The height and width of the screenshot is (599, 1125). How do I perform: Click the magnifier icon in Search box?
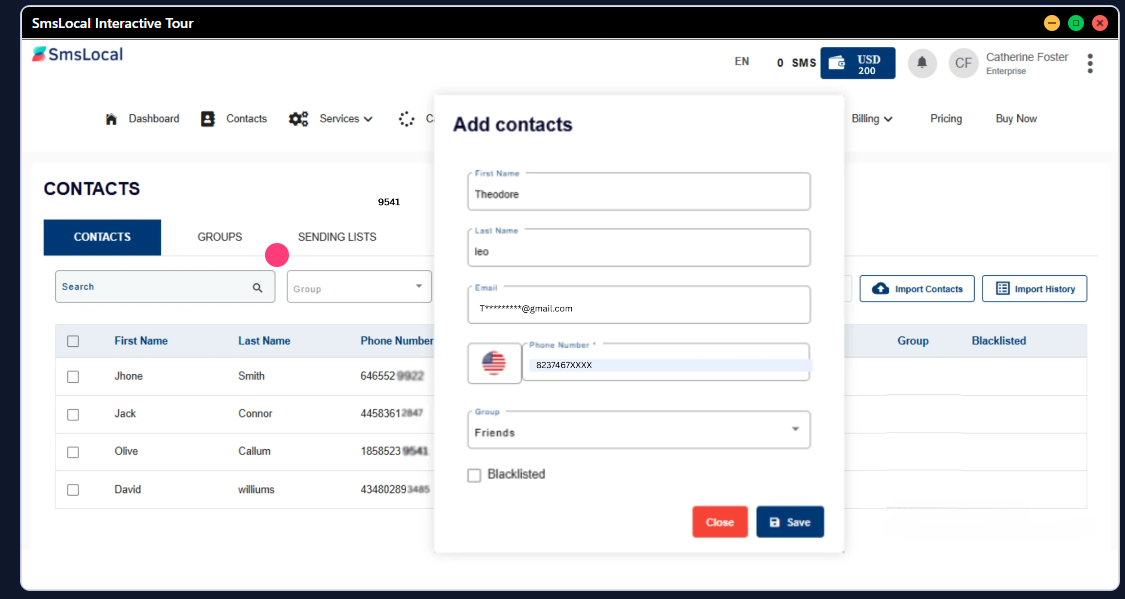coord(258,288)
